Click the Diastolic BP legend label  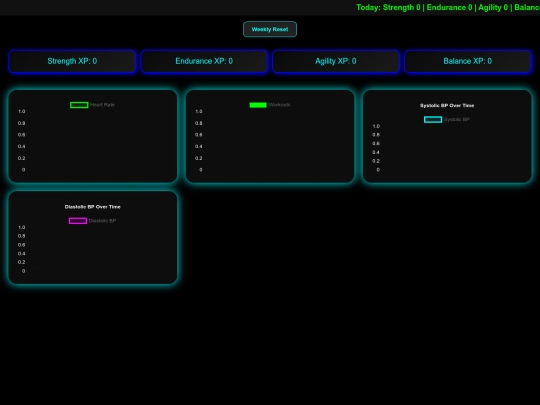coord(102,221)
